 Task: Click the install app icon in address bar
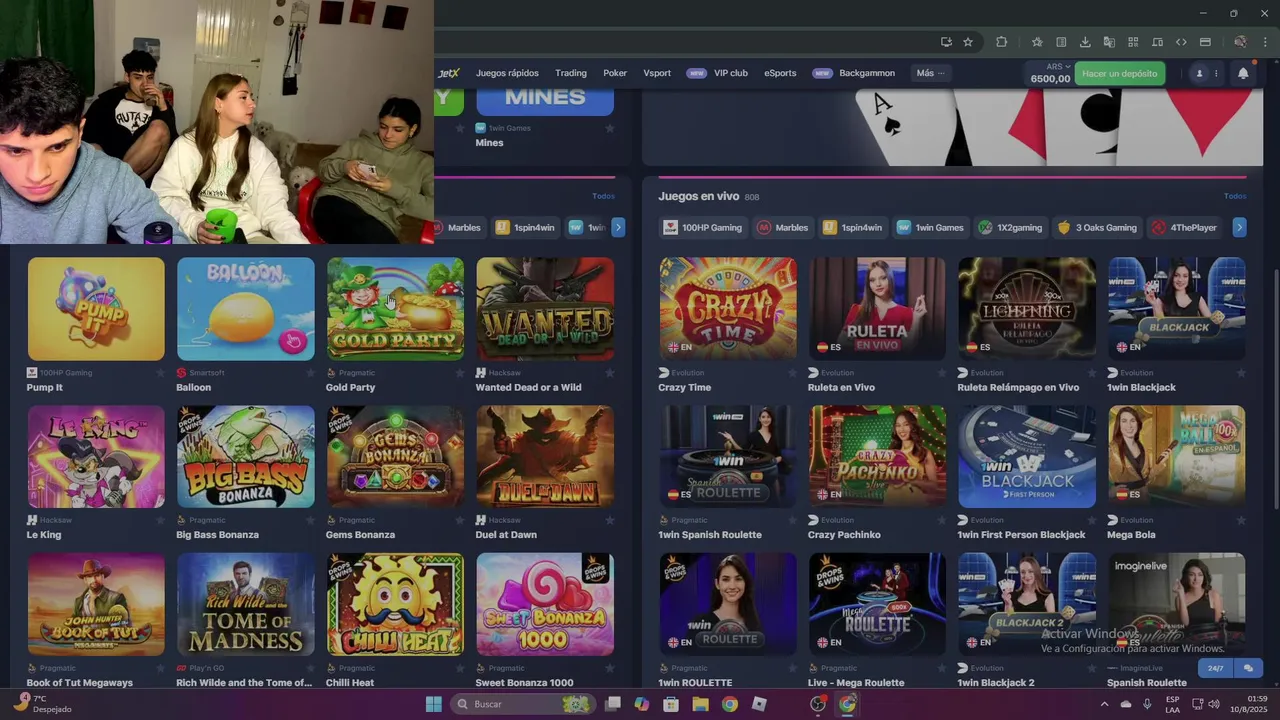[x=946, y=42]
